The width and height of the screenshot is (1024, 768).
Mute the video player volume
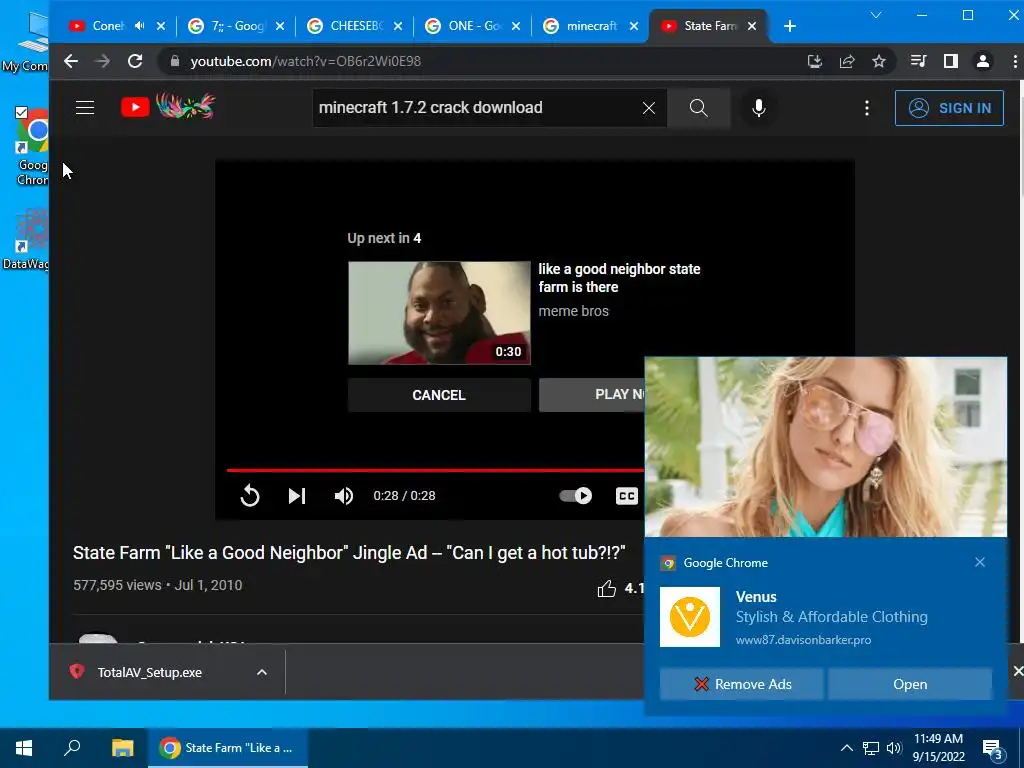tap(344, 496)
